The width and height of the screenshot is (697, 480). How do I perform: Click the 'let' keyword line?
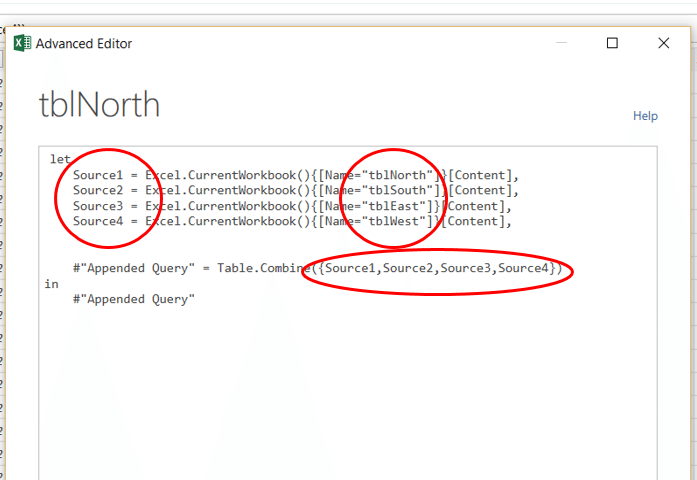point(60,159)
